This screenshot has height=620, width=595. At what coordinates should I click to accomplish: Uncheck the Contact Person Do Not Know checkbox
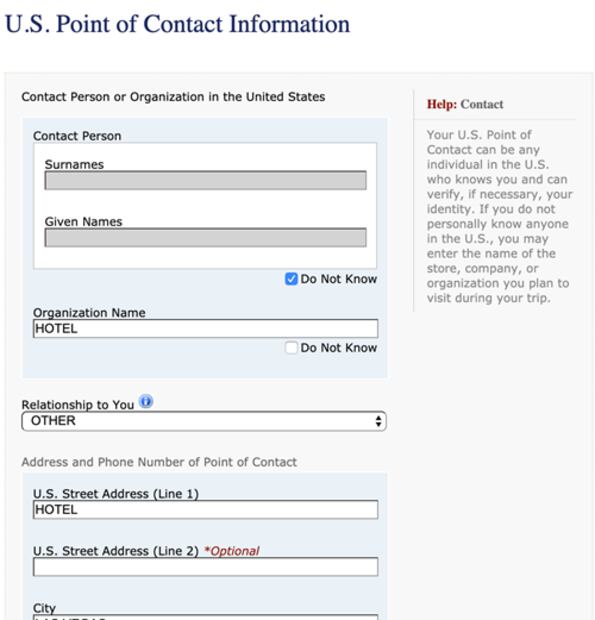tap(291, 279)
